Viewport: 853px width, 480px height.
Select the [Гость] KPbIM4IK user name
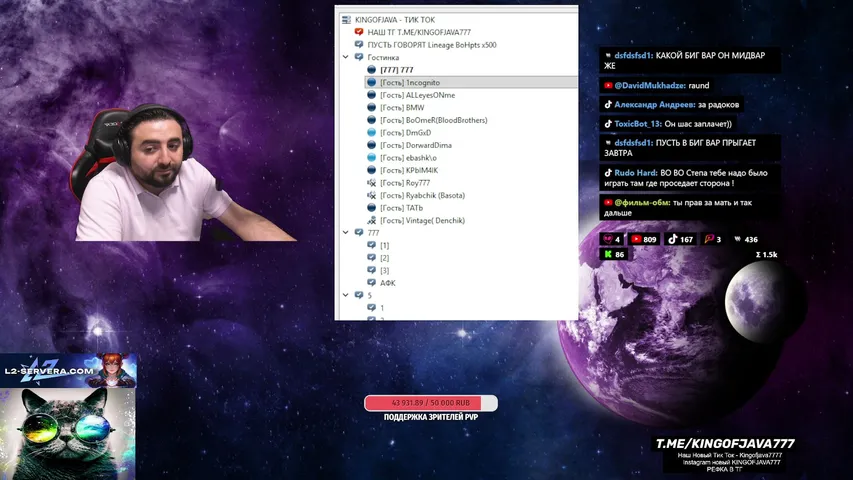pos(409,170)
